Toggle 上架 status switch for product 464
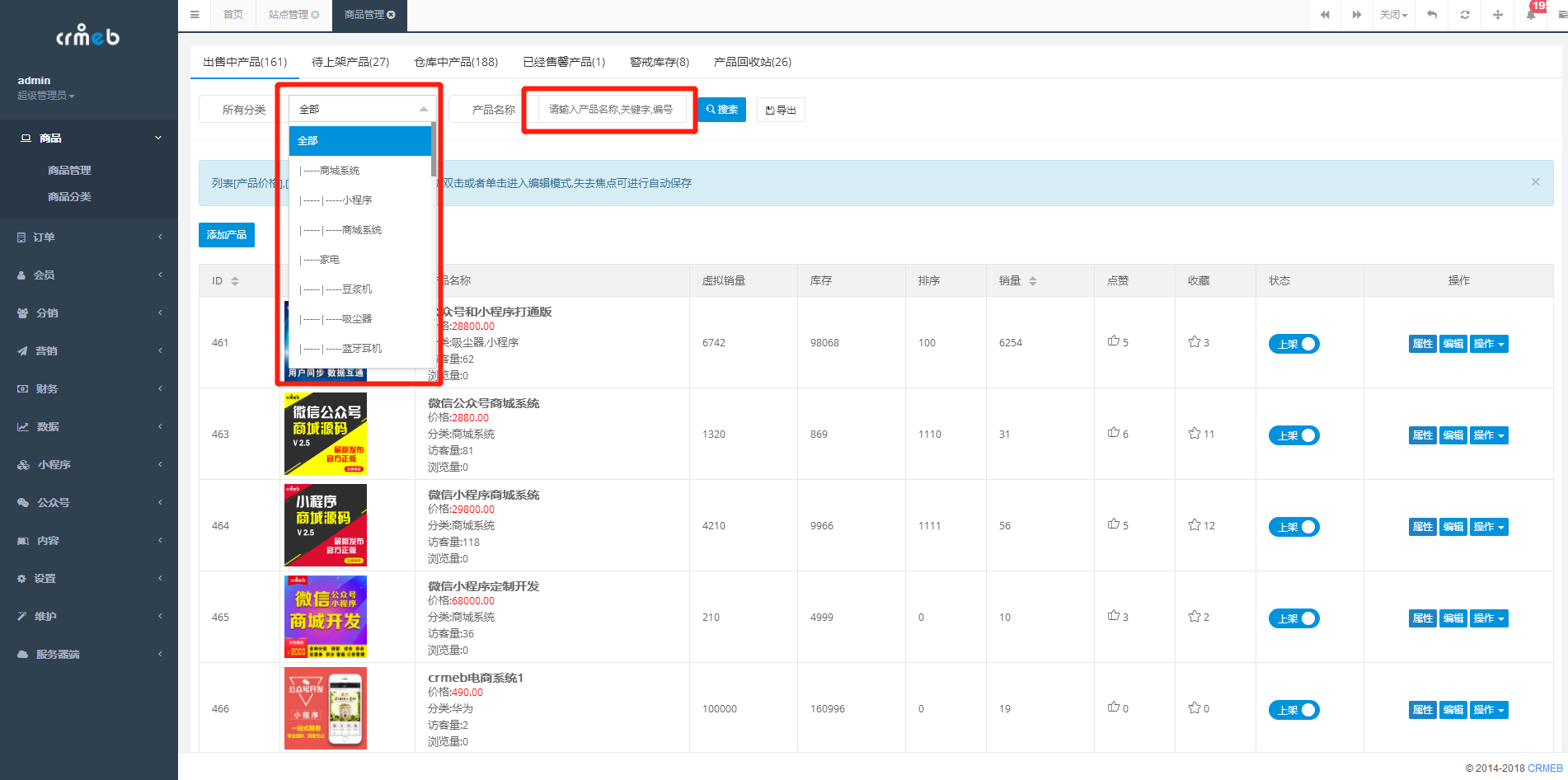The width and height of the screenshot is (1568, 780). coord(1293,527)
